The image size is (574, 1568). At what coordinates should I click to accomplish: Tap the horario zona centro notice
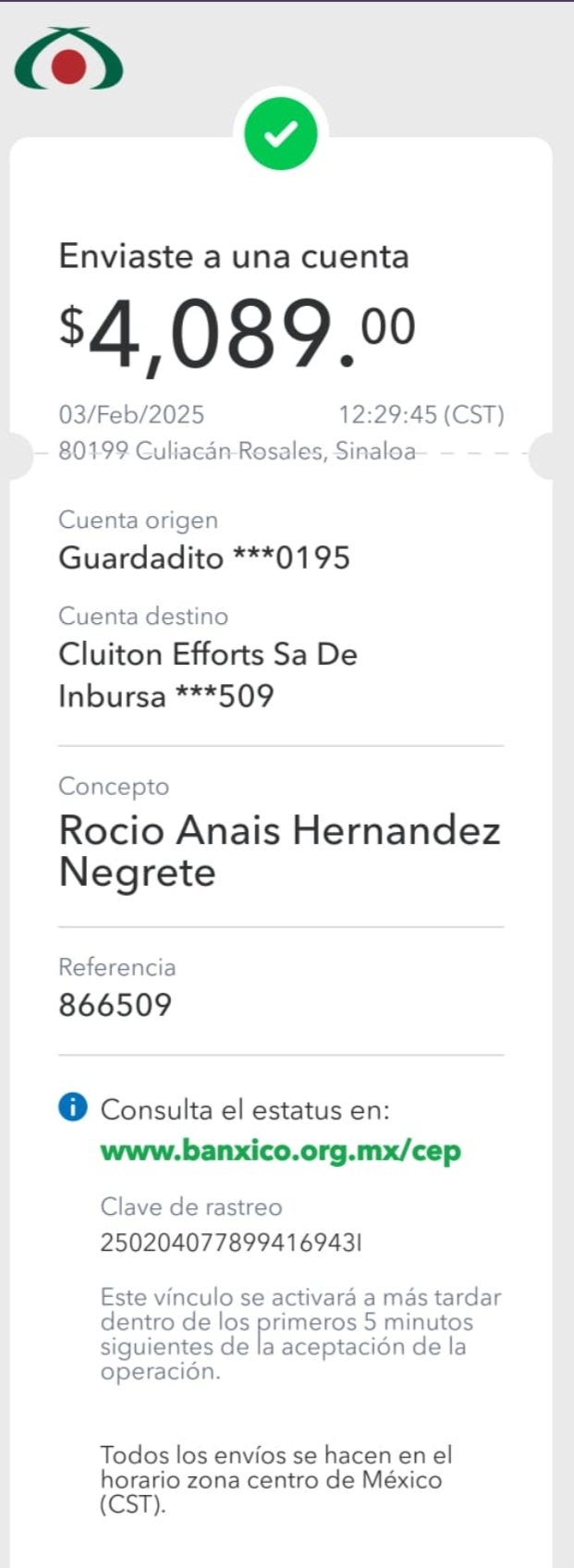coord(276,1479)
